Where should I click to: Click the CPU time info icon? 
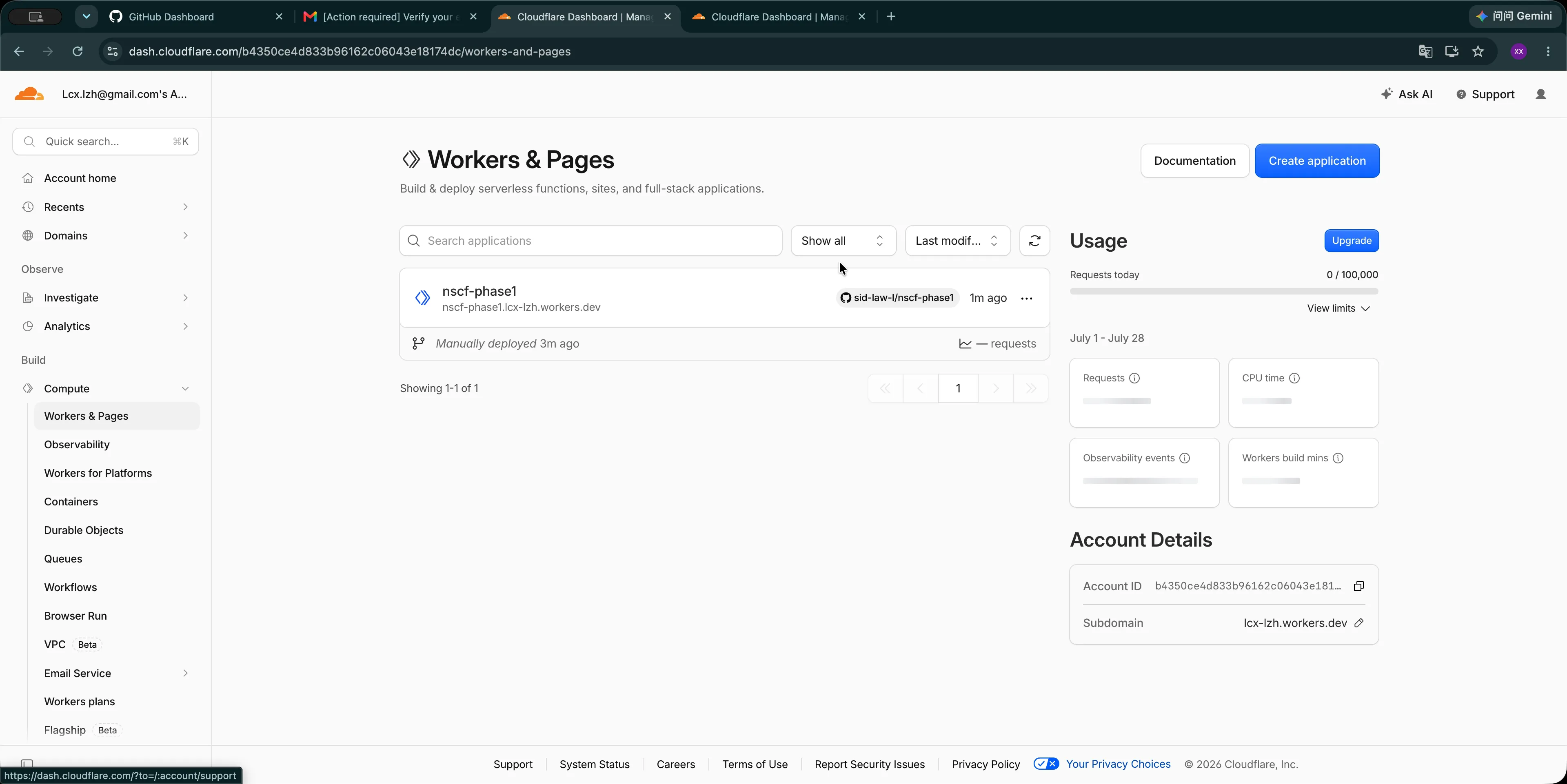click(1294, 378)
